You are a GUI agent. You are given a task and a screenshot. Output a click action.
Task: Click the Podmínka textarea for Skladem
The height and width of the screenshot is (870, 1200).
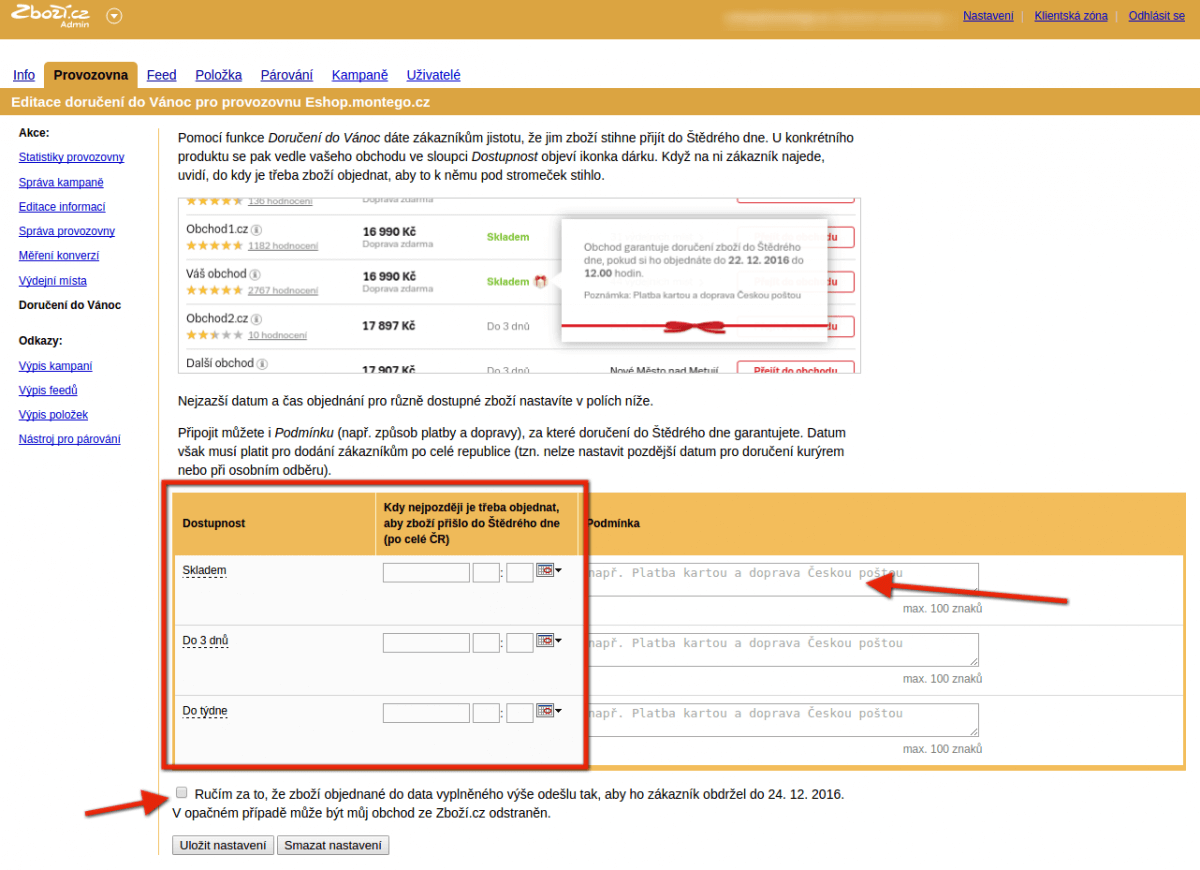[x=780, y=580]
